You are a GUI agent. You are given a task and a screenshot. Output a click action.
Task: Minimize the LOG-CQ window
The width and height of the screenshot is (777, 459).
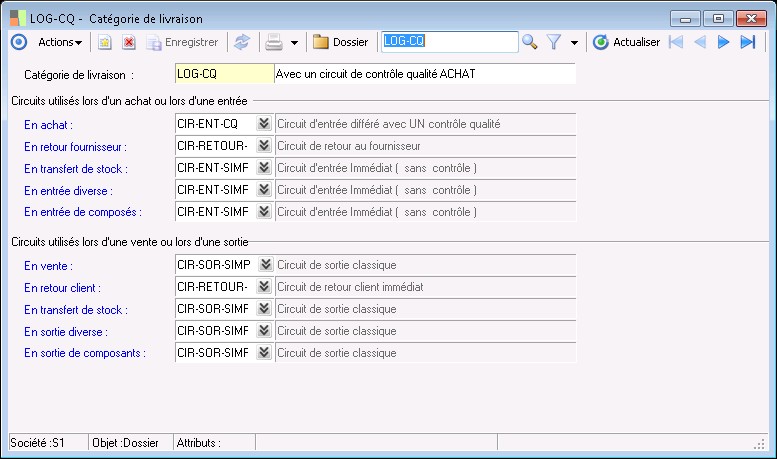tap(685, 19)
